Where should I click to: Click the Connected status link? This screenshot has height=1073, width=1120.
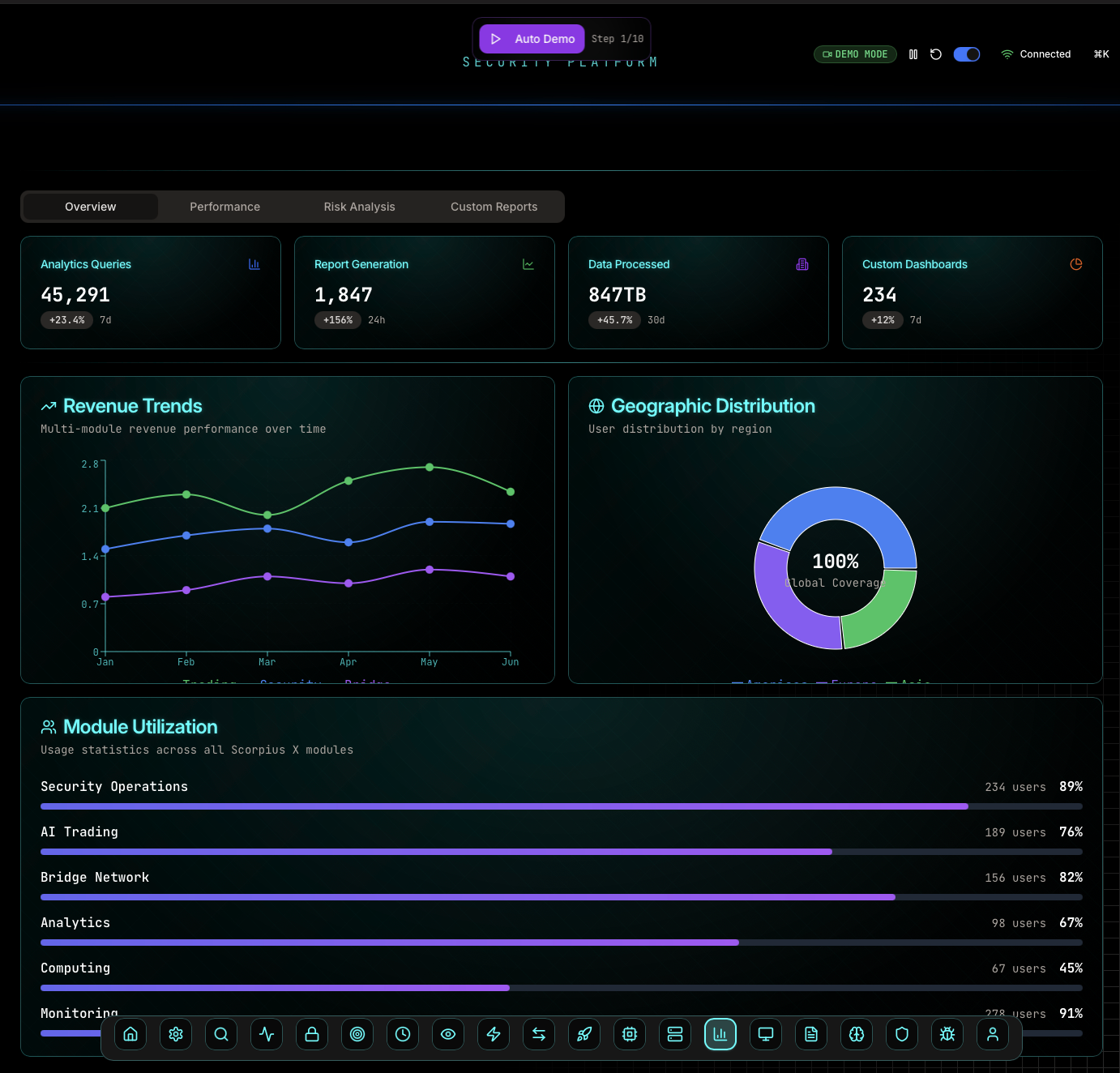1045,53
